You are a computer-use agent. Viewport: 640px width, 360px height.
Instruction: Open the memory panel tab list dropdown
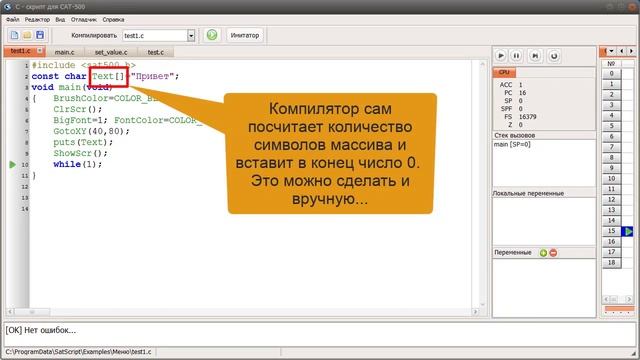[x=611, y=51]
